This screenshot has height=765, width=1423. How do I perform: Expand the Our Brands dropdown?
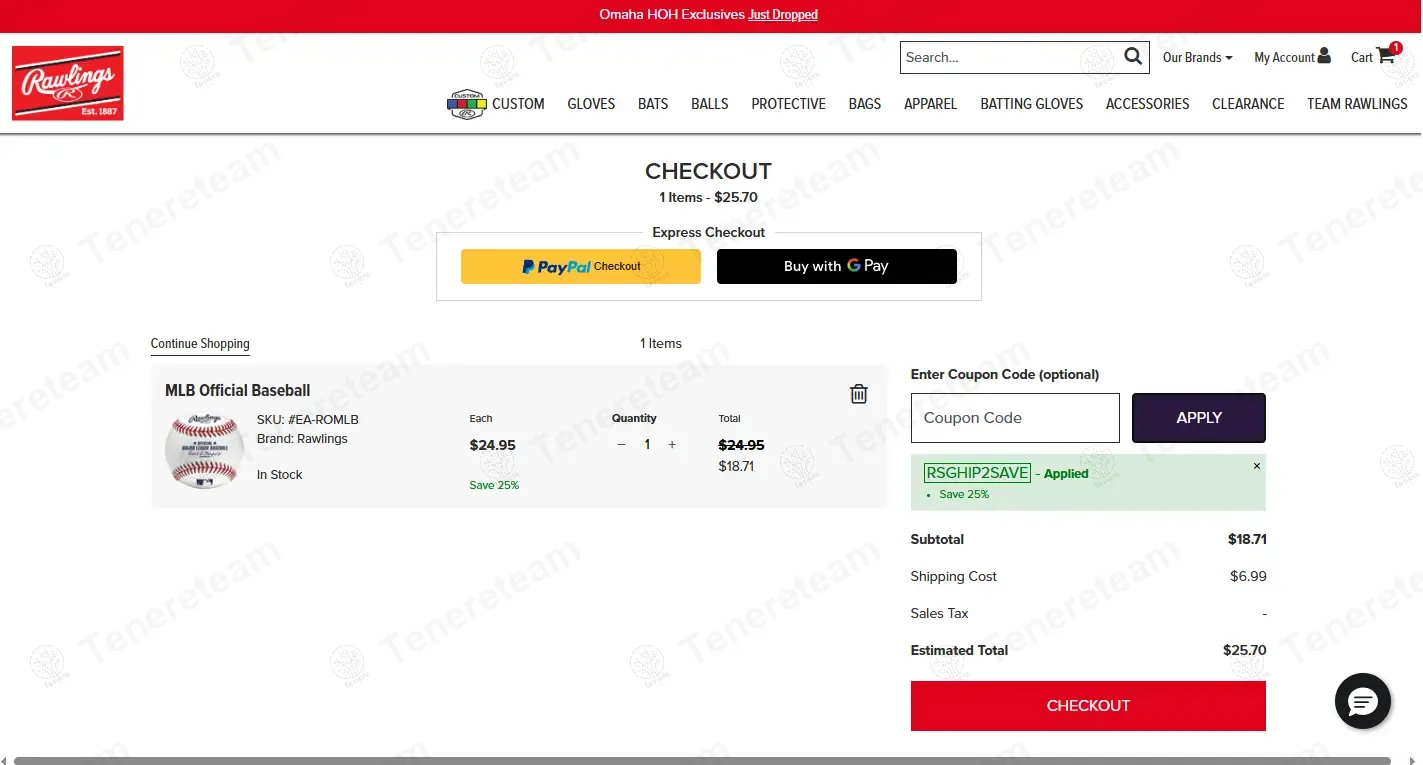click(x=1197, y=57)
